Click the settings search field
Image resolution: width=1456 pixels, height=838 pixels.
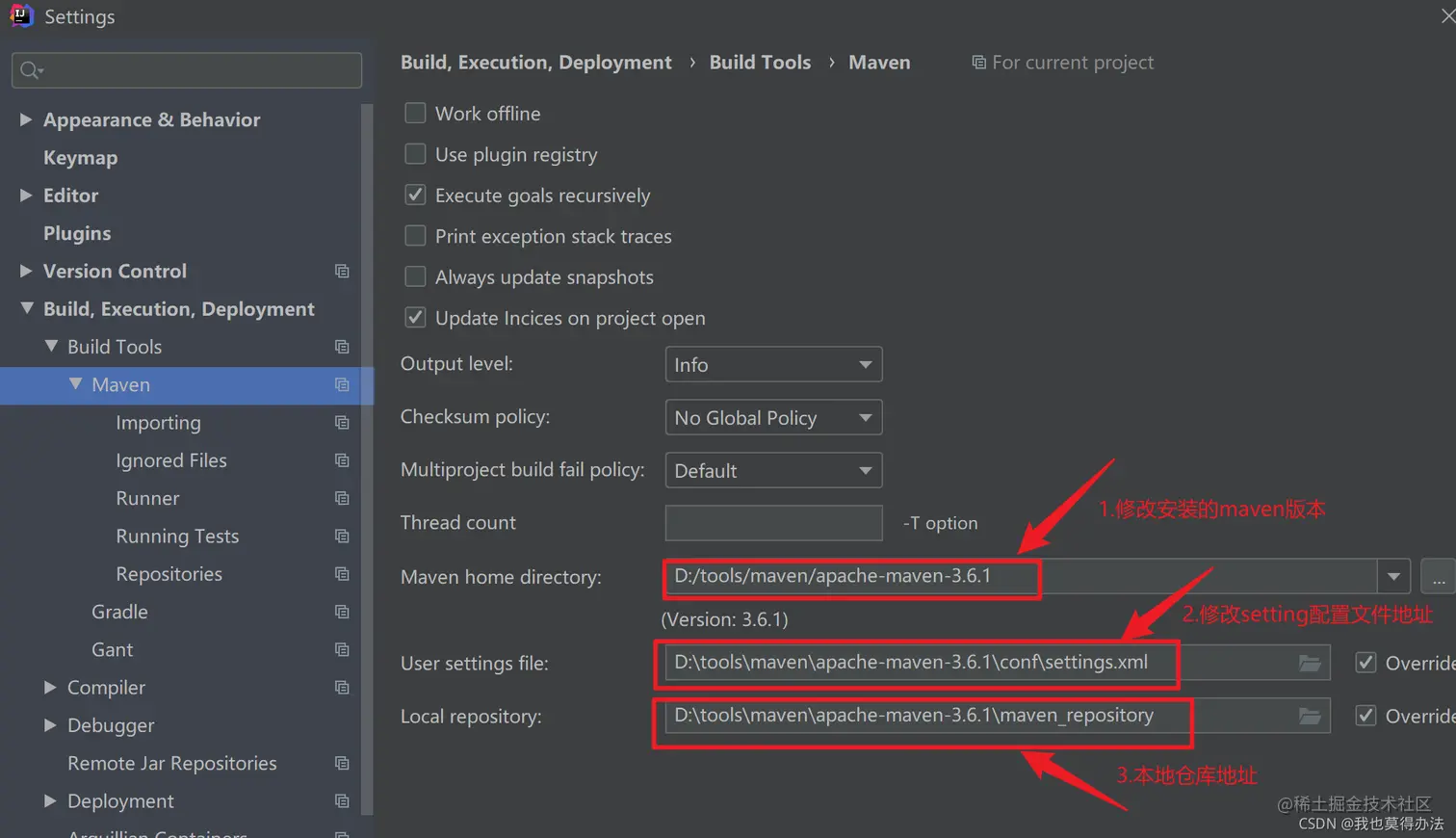187,70
